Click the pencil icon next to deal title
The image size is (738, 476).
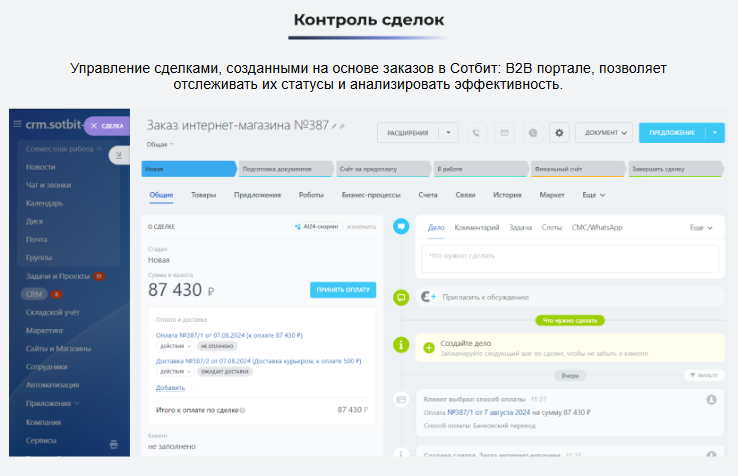tap(340, 127)
